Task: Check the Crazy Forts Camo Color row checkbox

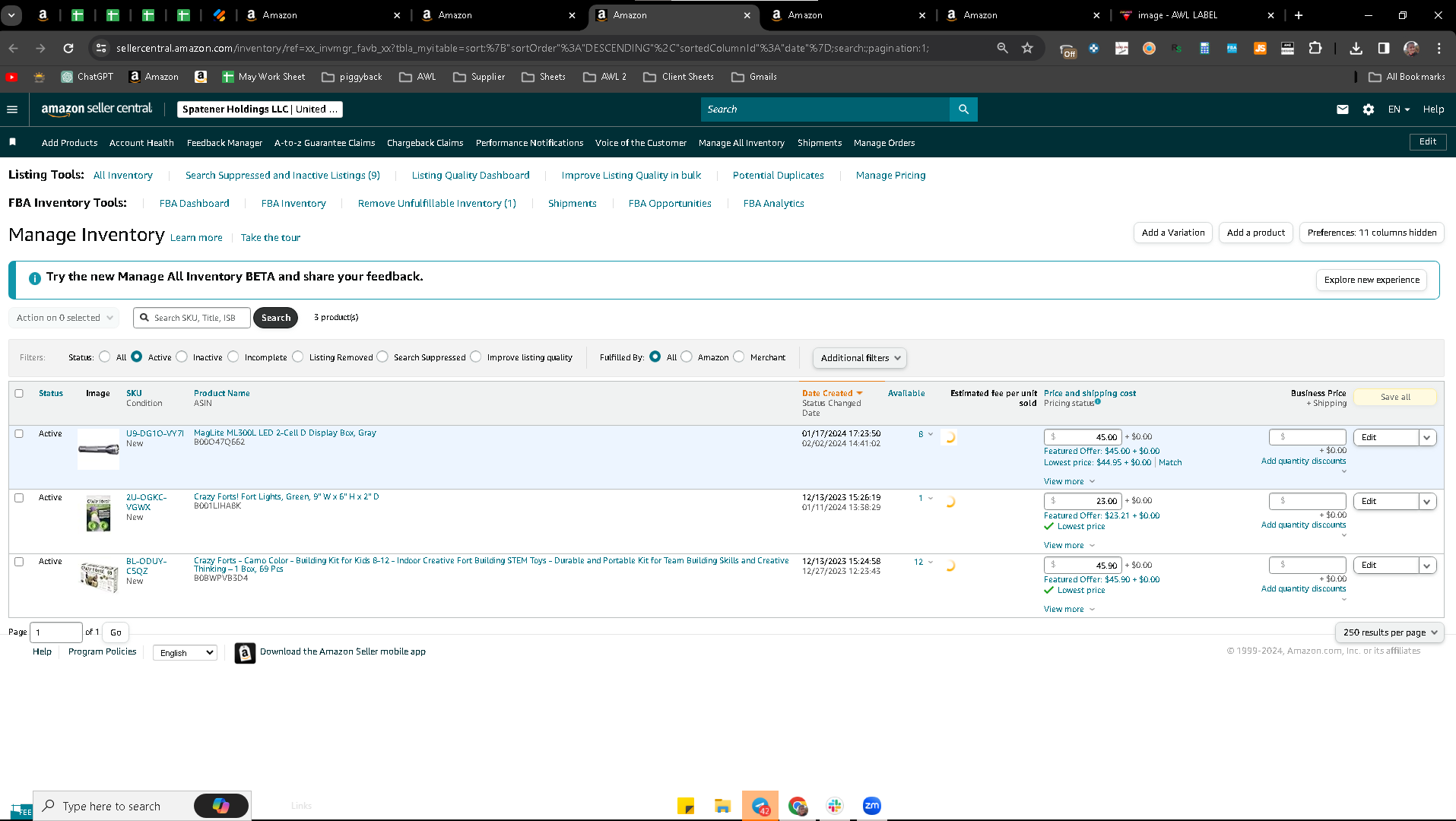Action: tap(19, 561)
